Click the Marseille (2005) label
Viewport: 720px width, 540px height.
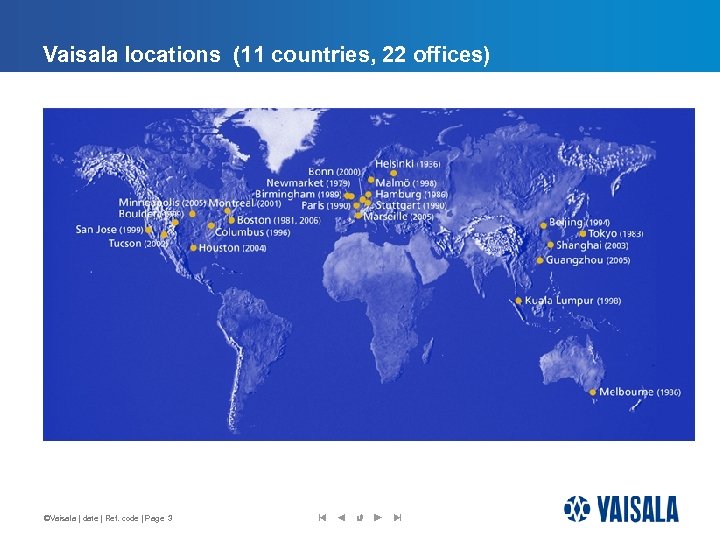pyautogui.click(x=399, y=216)
